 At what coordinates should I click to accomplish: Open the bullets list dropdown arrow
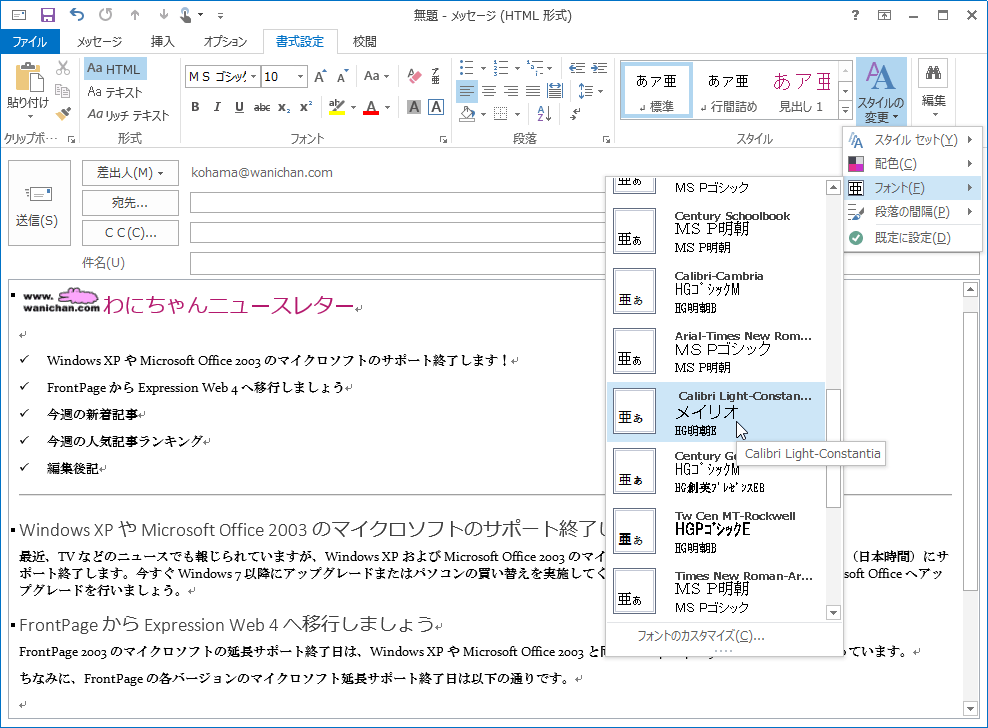[484, 68]
